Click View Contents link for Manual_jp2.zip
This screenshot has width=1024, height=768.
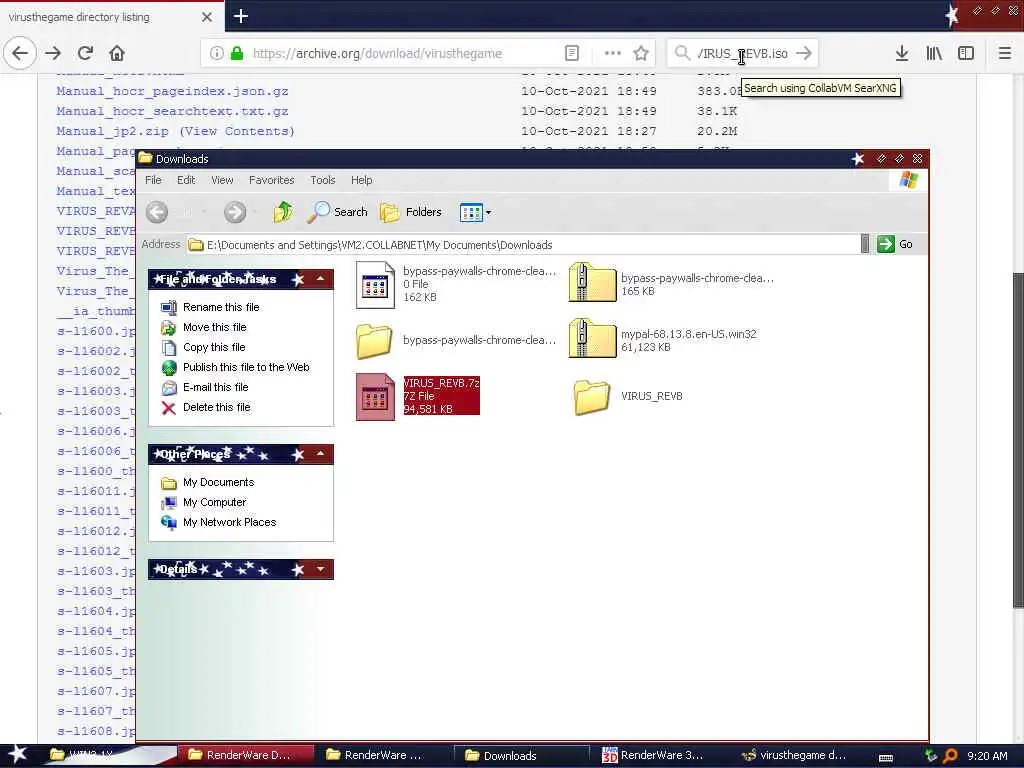236,131
